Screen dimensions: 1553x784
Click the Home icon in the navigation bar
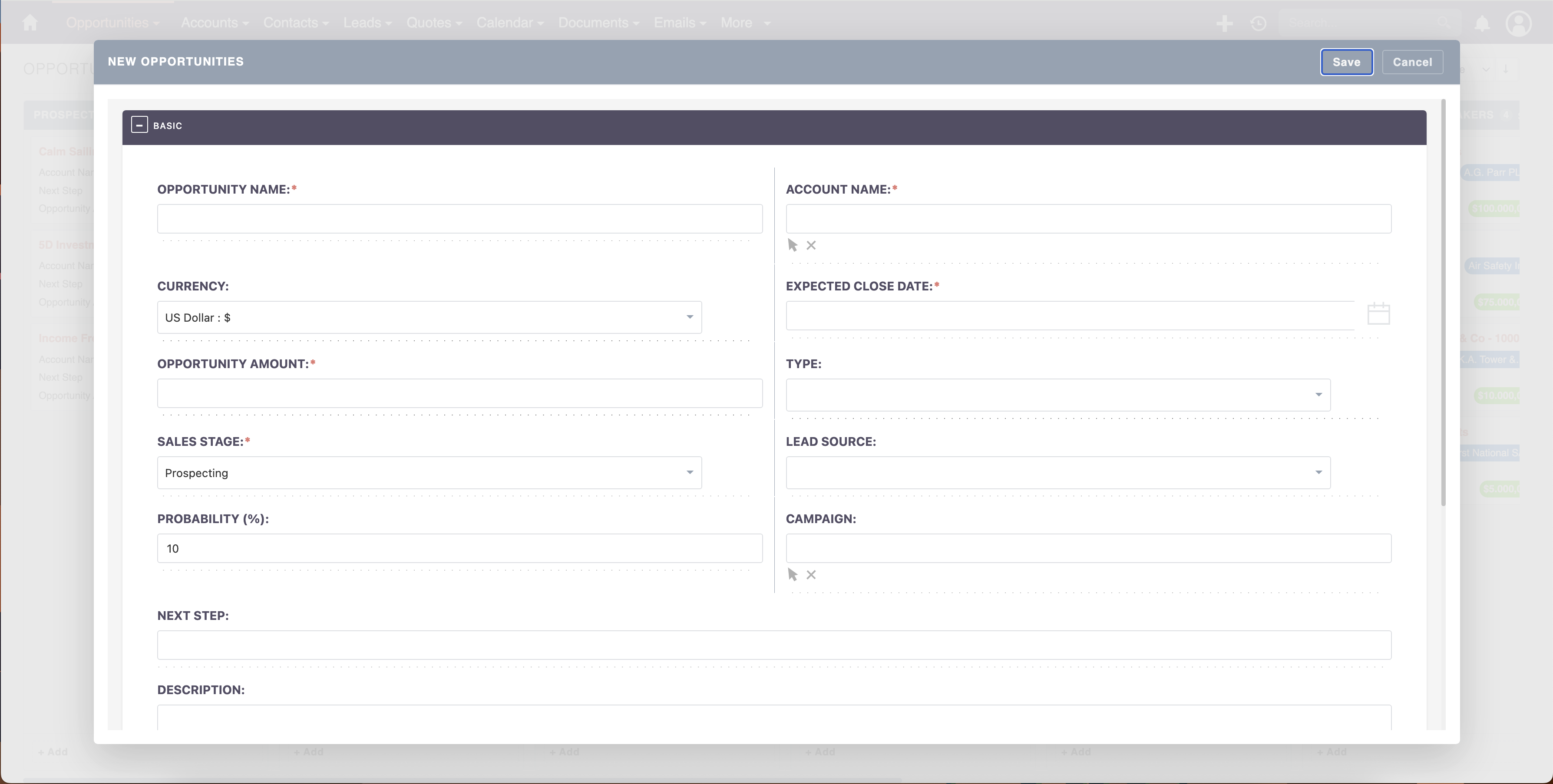point(30,23)
